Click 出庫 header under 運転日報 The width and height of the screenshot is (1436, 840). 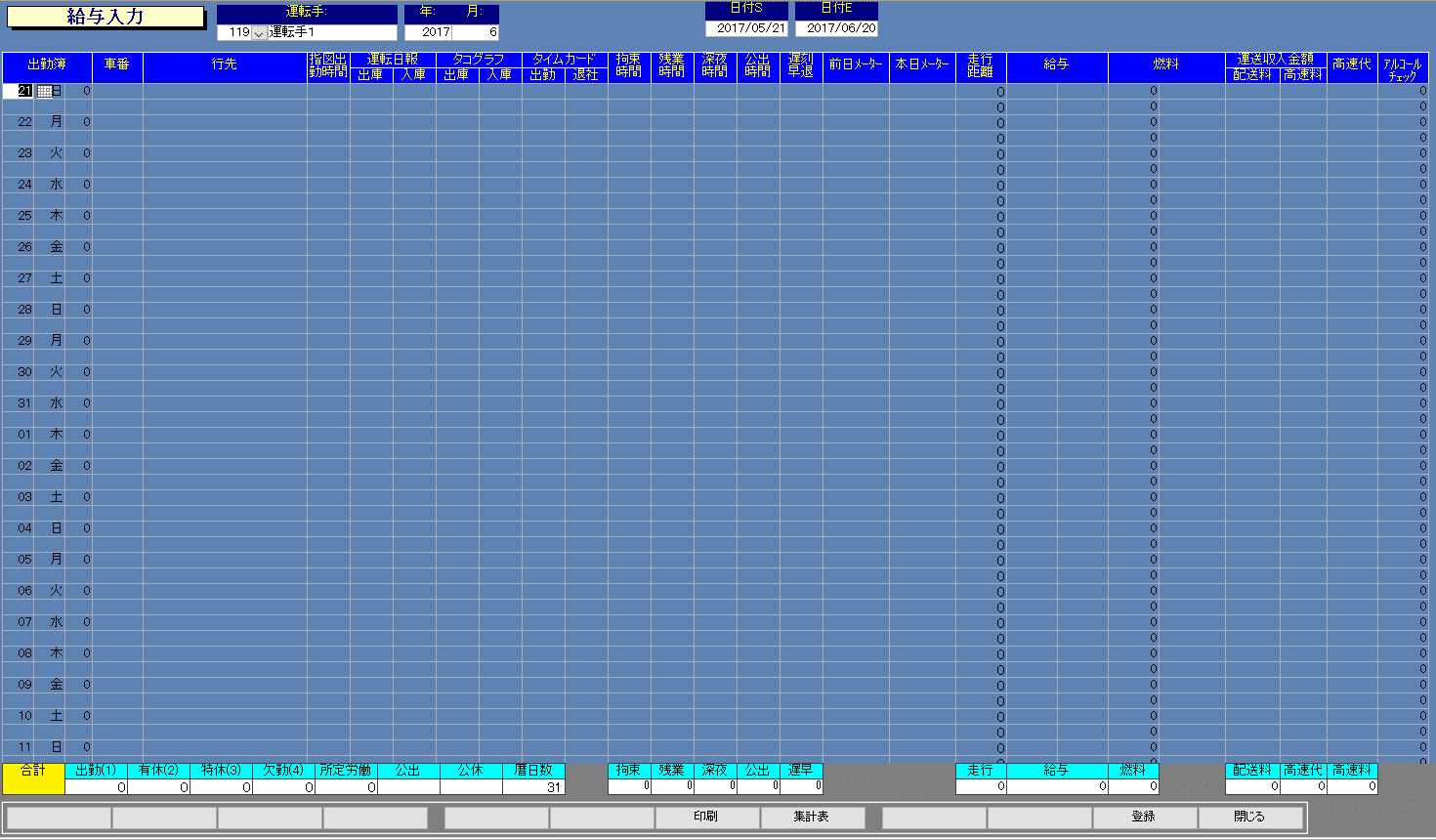[x=371, y=75]
